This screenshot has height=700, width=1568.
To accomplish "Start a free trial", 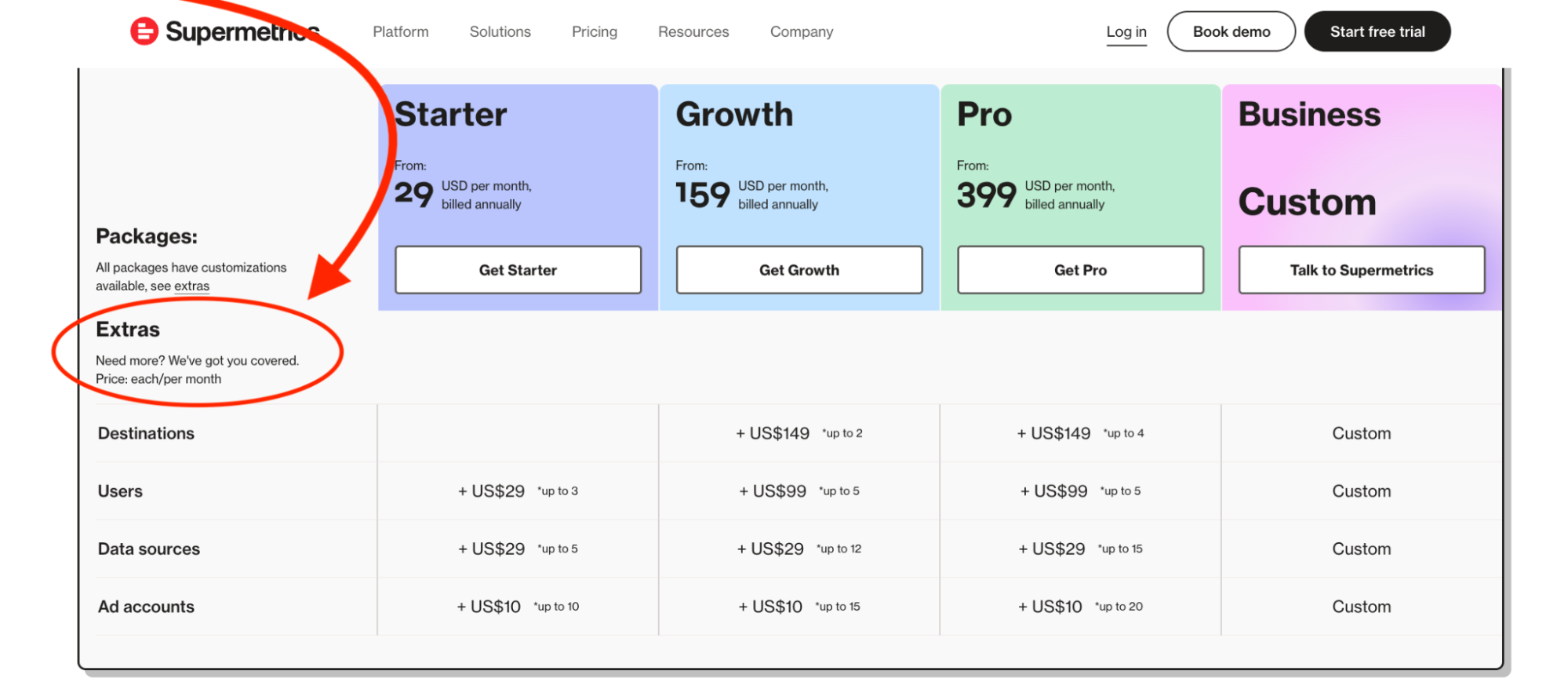I will tap(1377, 31).
